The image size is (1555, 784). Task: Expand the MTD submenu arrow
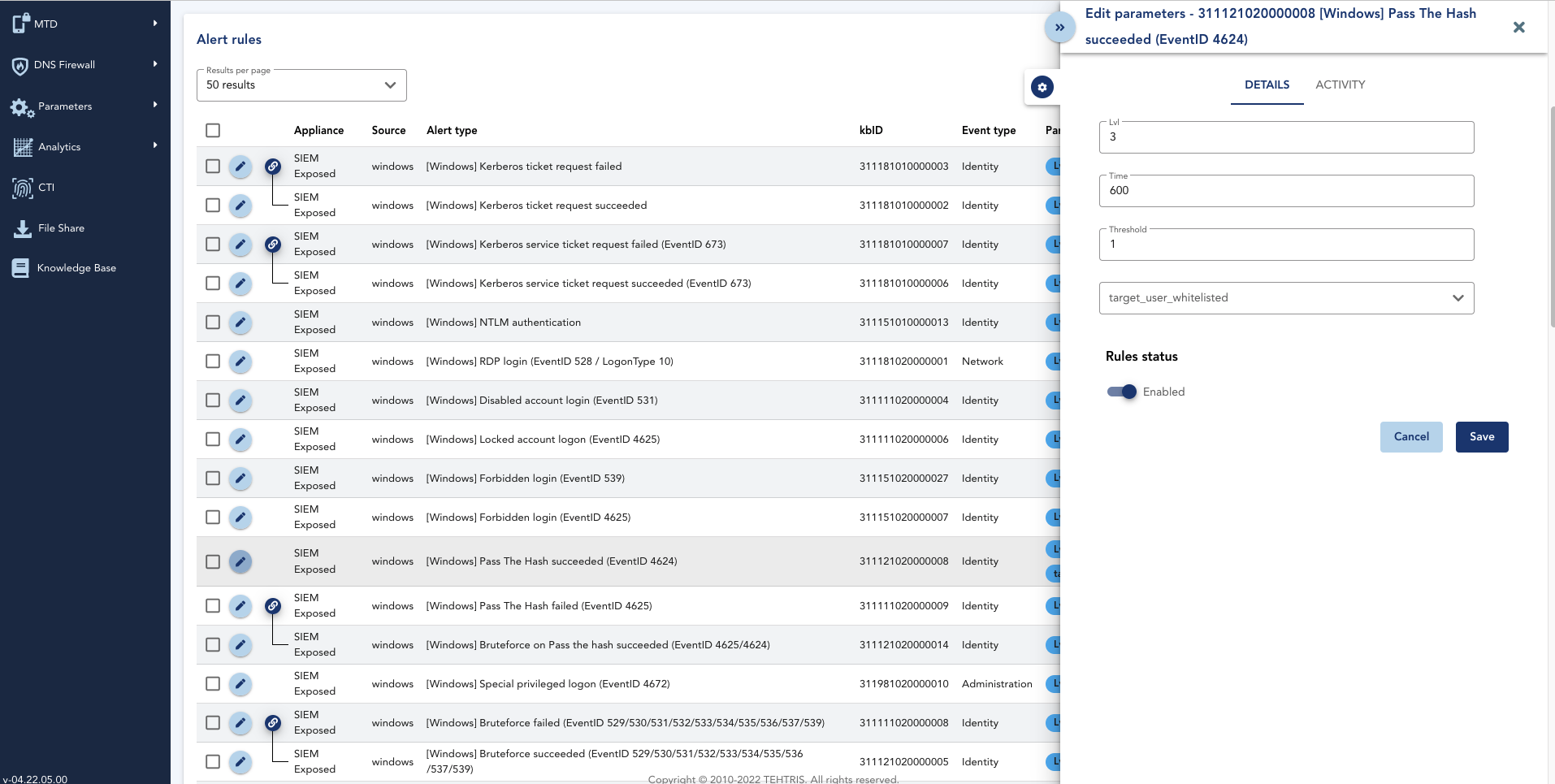point(155,24)
